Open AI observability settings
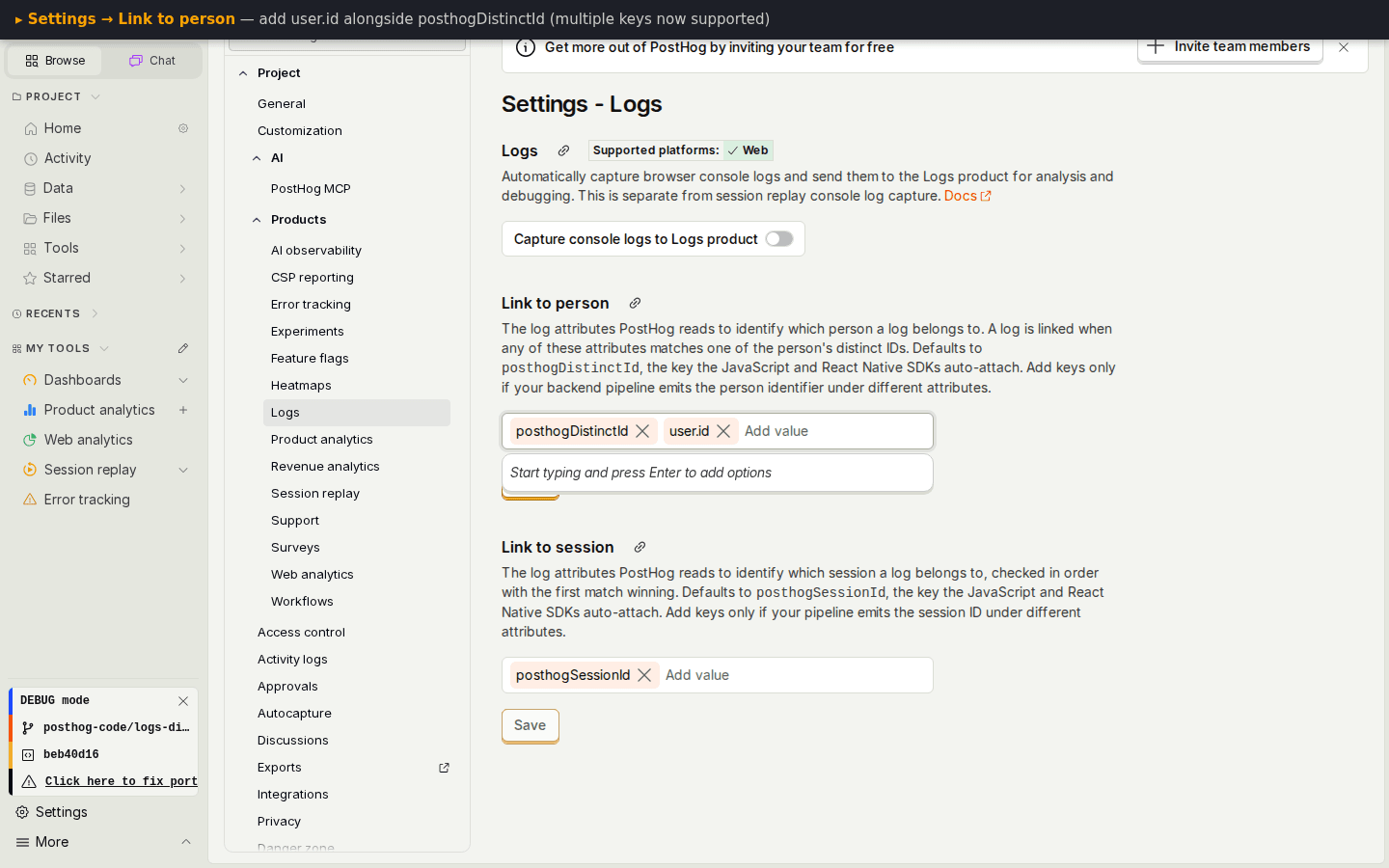This screenshot has width=1389, height=868. coord(316,251)
